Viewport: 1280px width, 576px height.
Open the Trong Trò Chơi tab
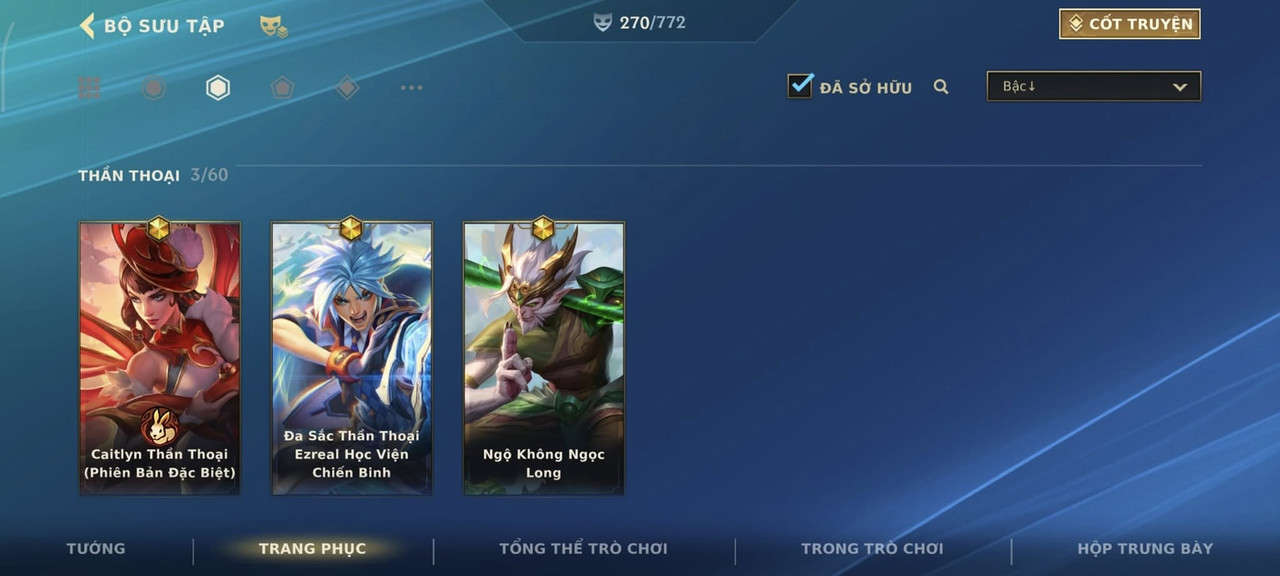[x=872, y=548]
